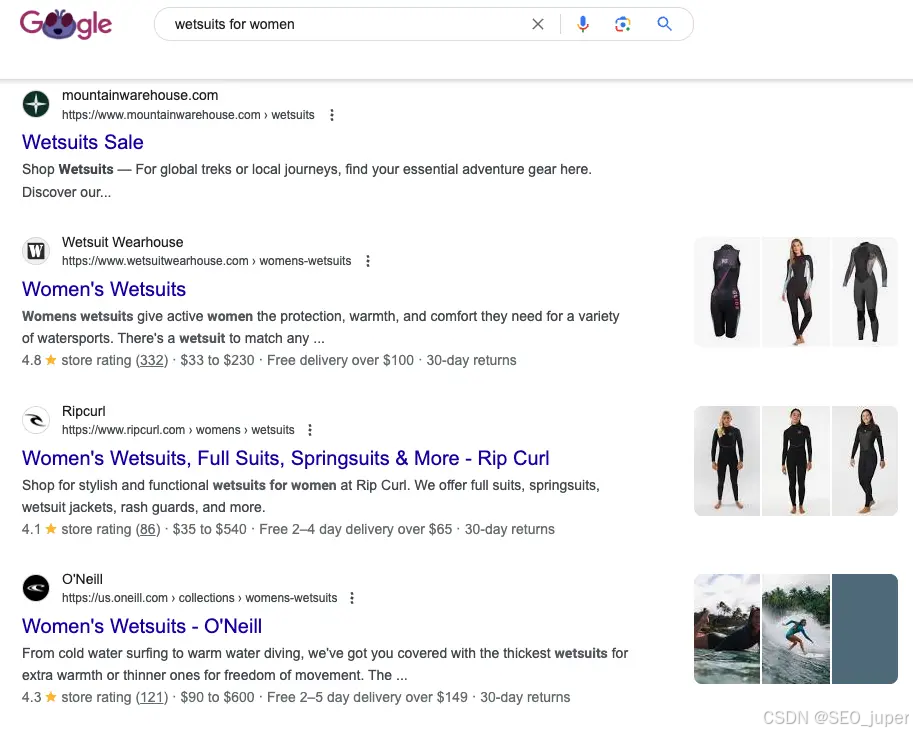This screenshot has height=733, width=913.
Task: Click the Google doodle logo
Action: [x=66, y=24]
